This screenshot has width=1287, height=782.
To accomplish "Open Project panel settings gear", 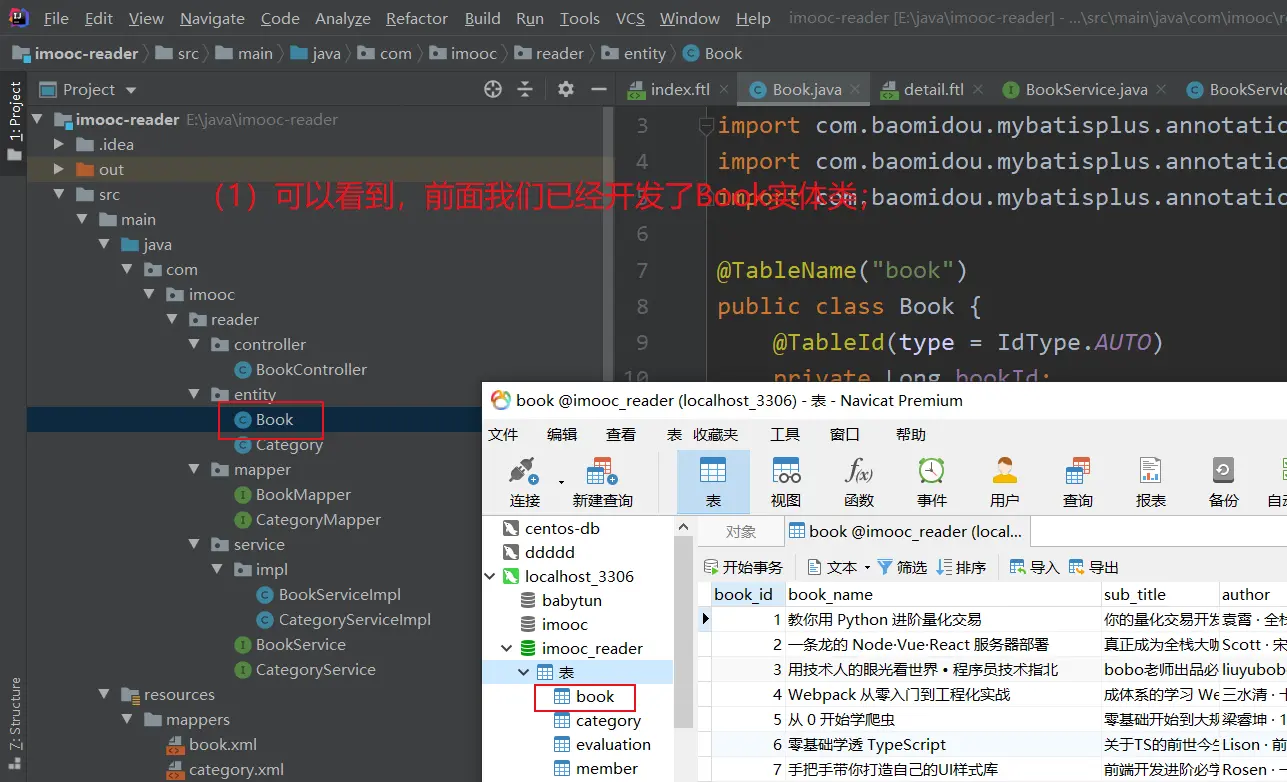I will 566,89.
